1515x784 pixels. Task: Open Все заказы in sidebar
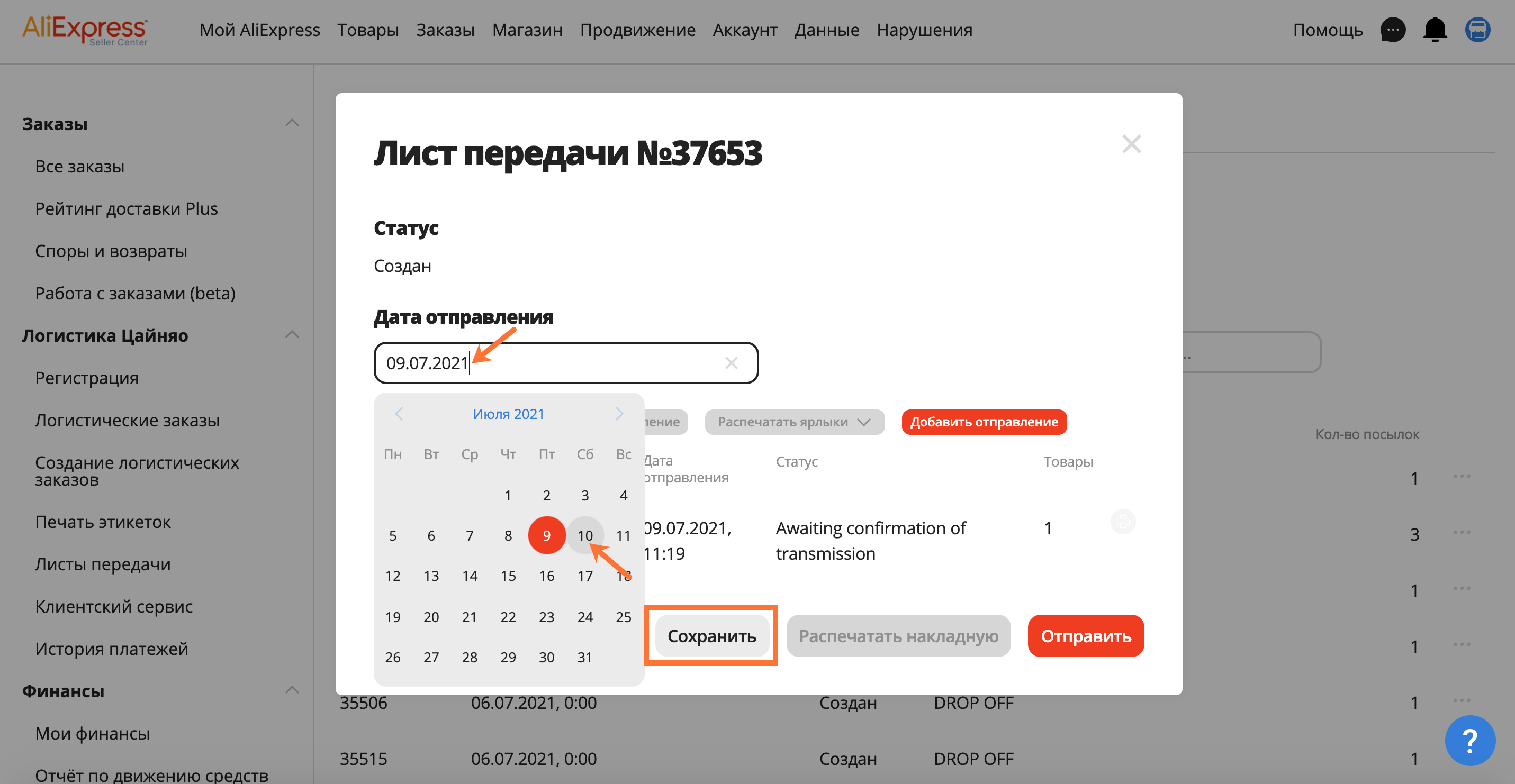tap(80, 166)
